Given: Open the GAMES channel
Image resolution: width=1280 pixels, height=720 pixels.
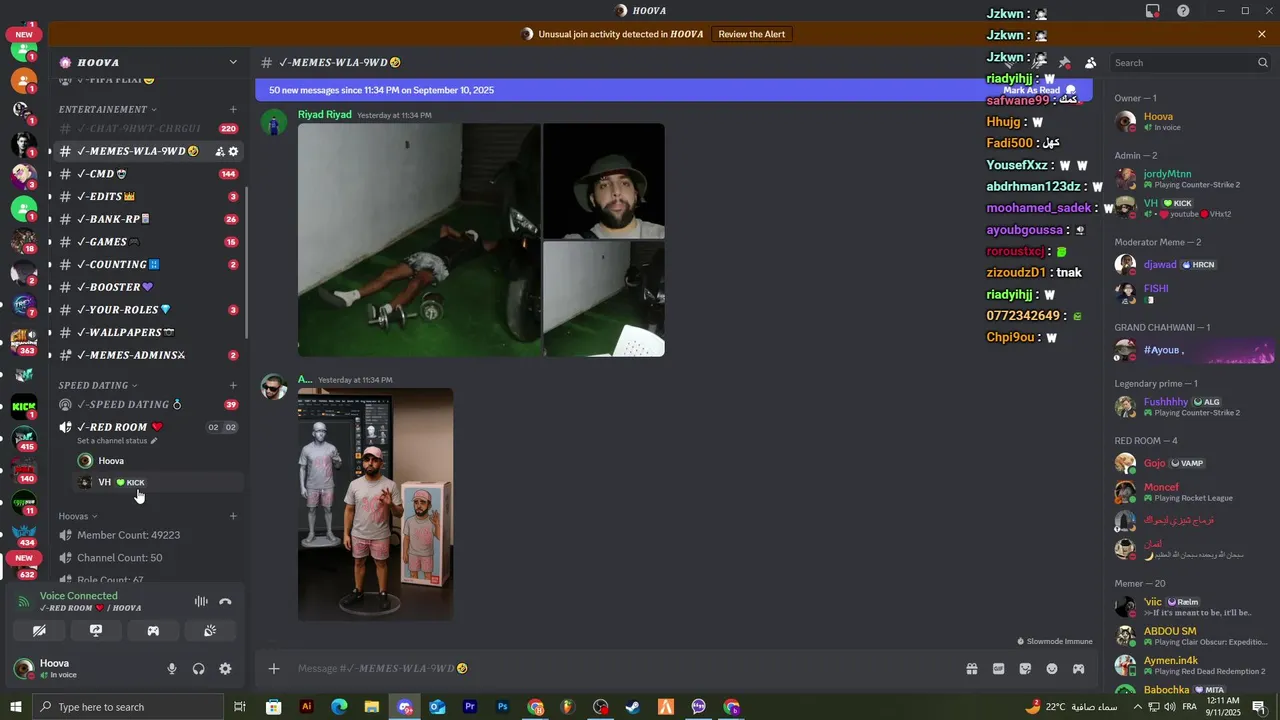Looking at the screenshot, I should [149, 242].
